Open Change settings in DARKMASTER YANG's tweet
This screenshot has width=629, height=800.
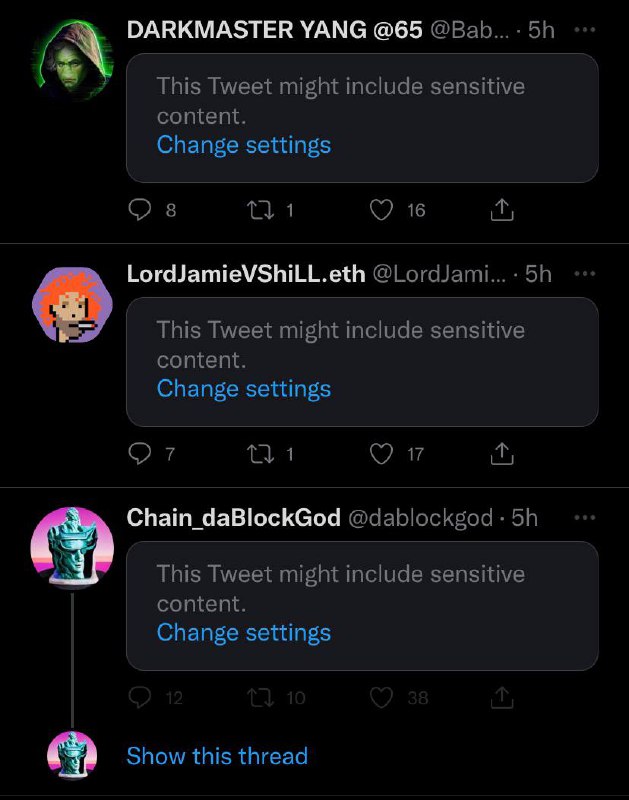[244, 145]
